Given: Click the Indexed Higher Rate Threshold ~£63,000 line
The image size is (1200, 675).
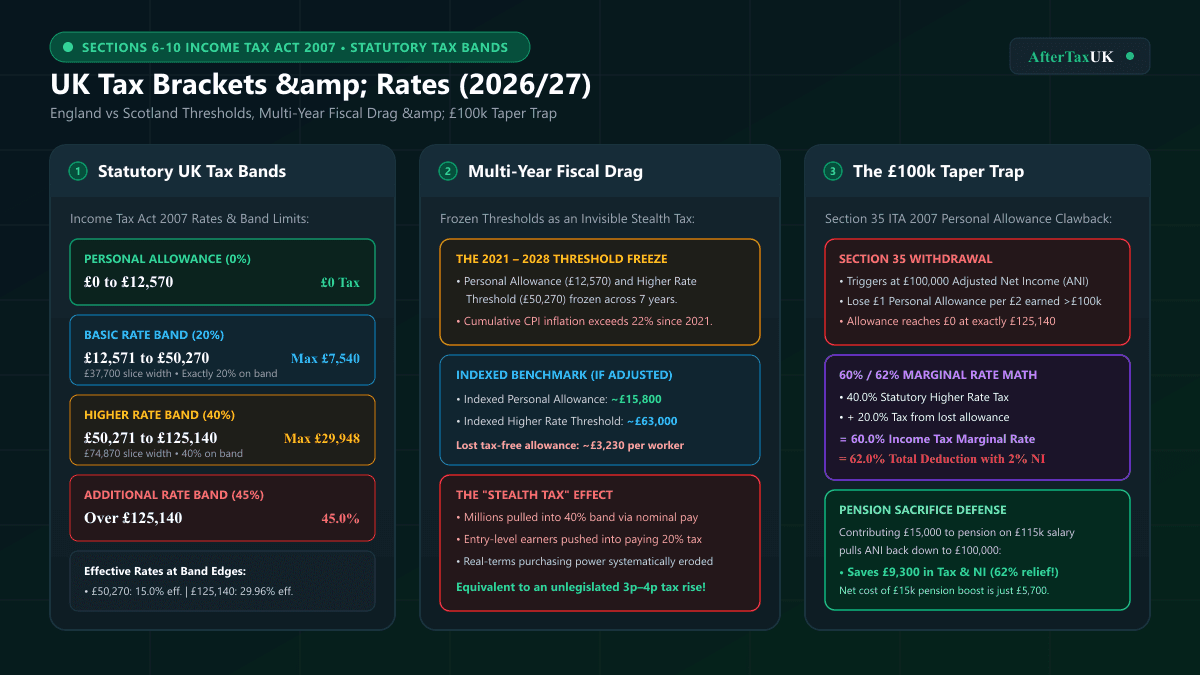Looking at the screenshot, I should coord(566,421).
